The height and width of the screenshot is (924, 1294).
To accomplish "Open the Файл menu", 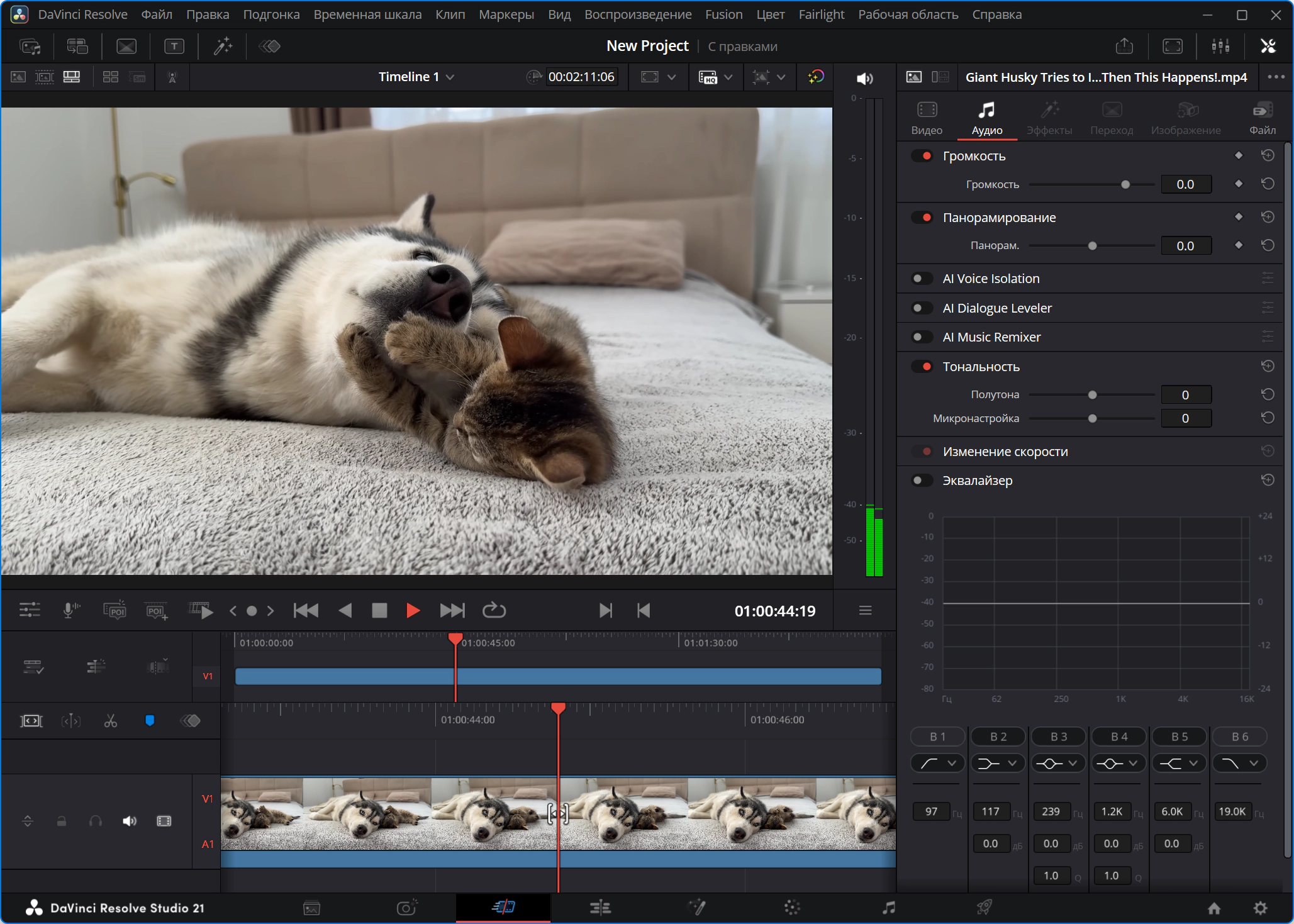I will click(x=157, y=14).
